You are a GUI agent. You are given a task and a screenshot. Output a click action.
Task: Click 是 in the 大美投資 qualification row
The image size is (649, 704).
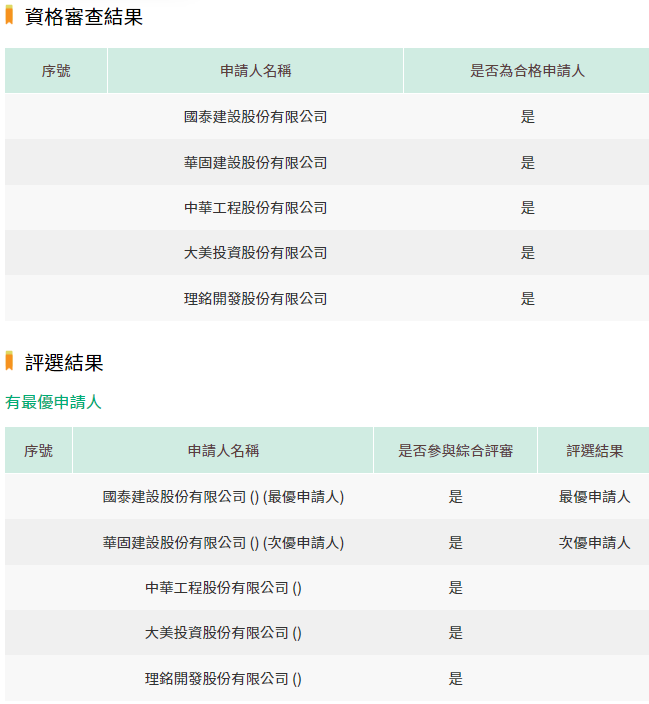tap(528, 253)
